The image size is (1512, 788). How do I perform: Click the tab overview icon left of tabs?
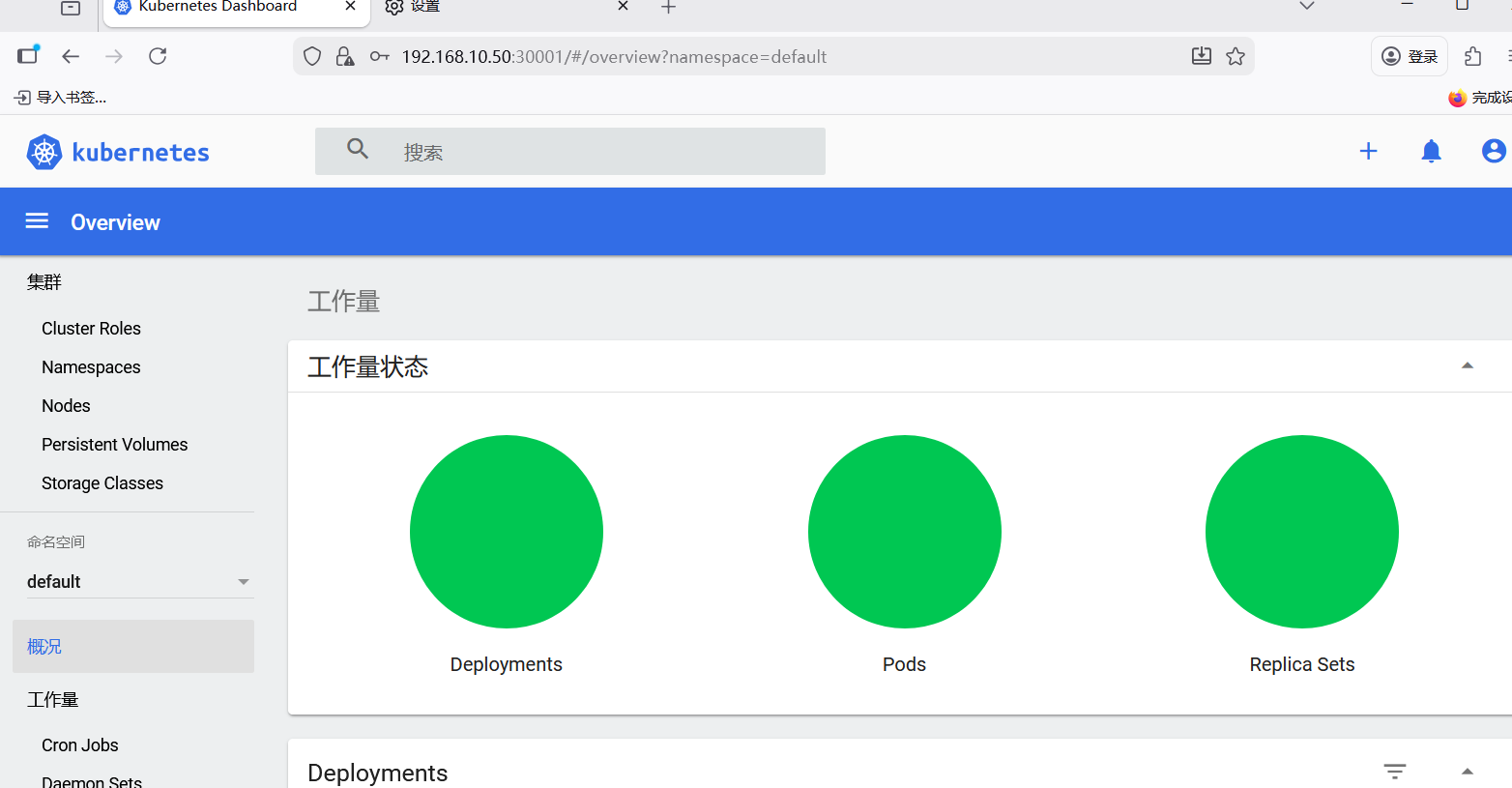point(71,8)
